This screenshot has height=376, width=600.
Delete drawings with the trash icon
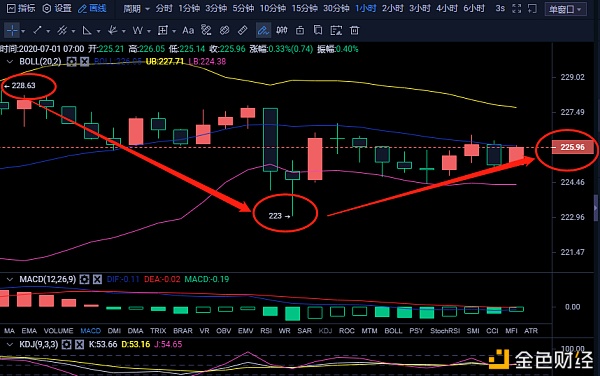click(354, 30)
